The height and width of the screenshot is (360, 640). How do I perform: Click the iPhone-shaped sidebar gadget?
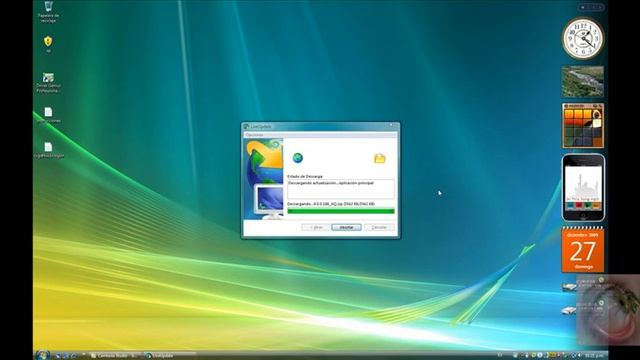(x=583, y=188)
